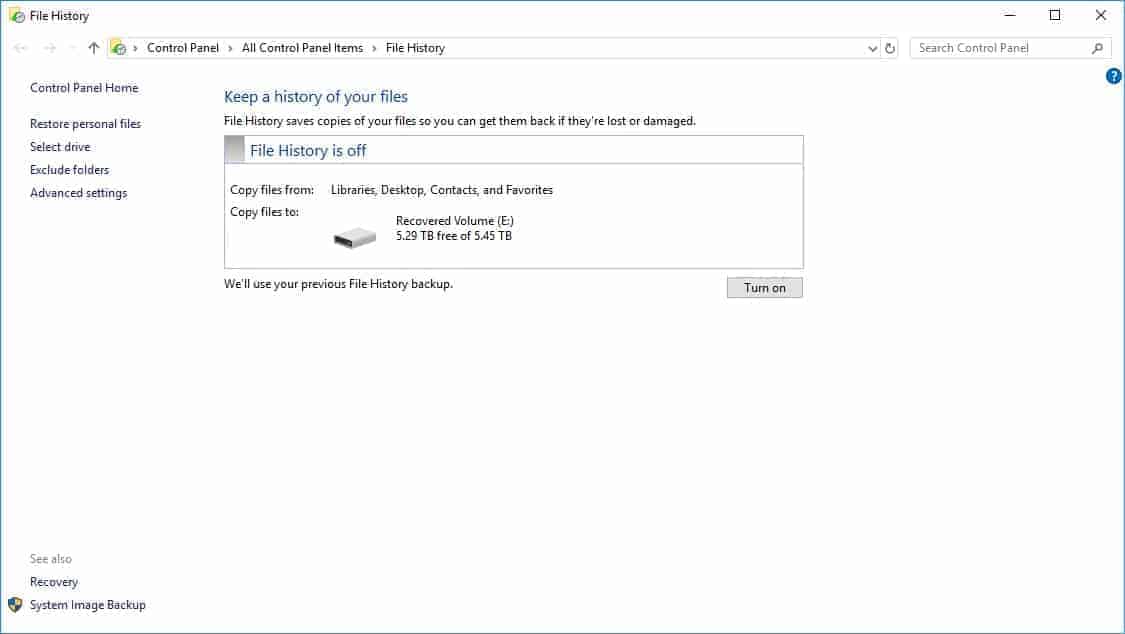Viewport: 1125px width, 634px height.
Task: Click the Recovered Volume (E:) drive icon
Action: [354, 237]
